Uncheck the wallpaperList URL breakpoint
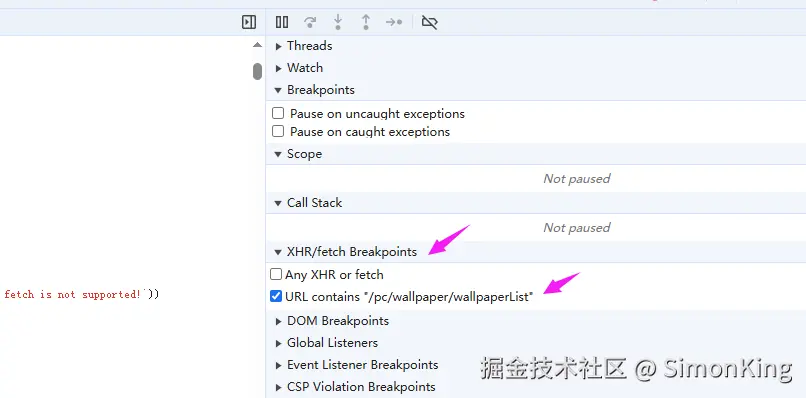 276,296
